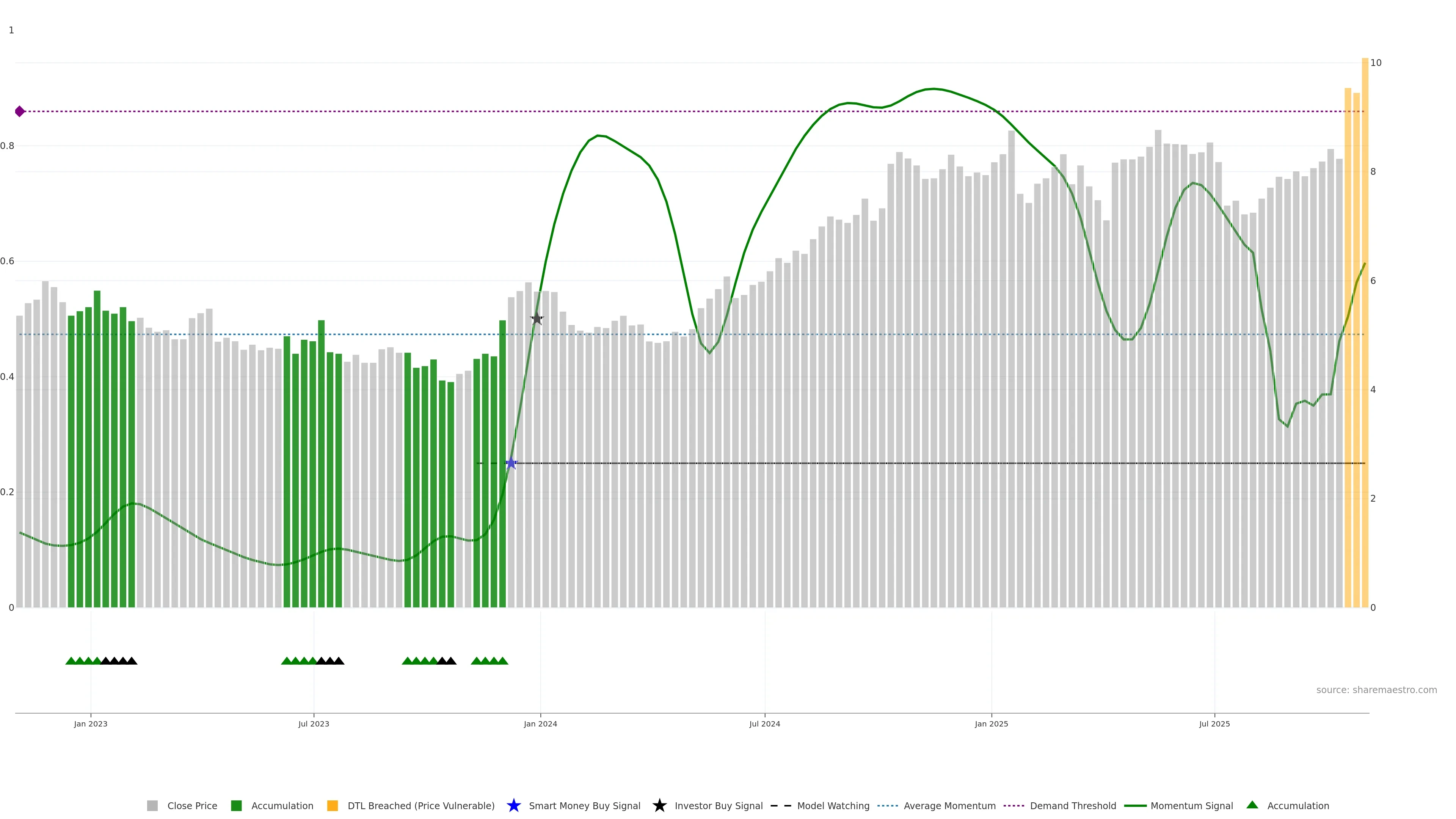Click Momentum Signal legend line icon
The image size is (1456, 819).
pos(1135,806)
